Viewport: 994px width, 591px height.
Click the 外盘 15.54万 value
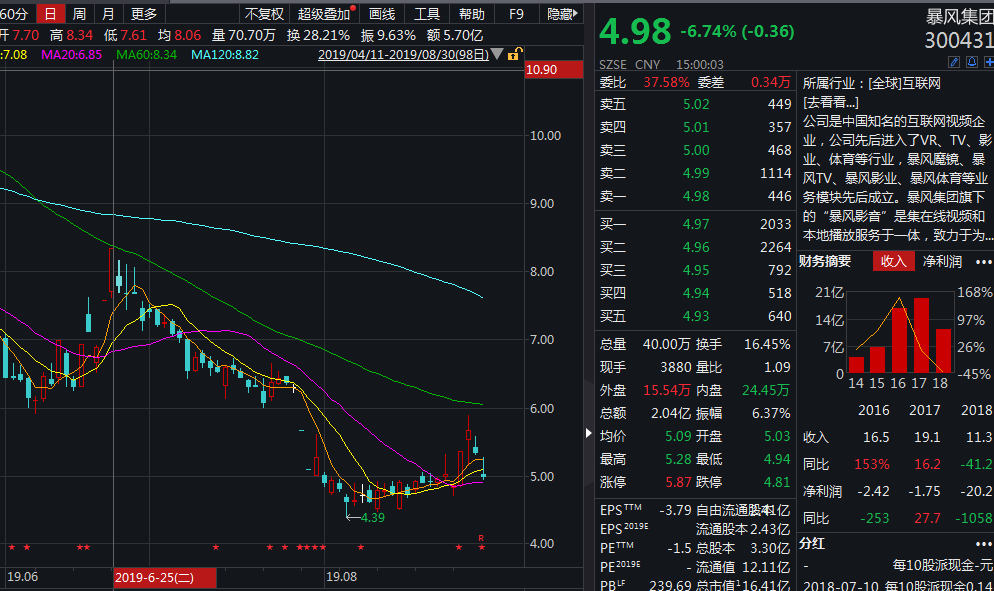point(666,390)
